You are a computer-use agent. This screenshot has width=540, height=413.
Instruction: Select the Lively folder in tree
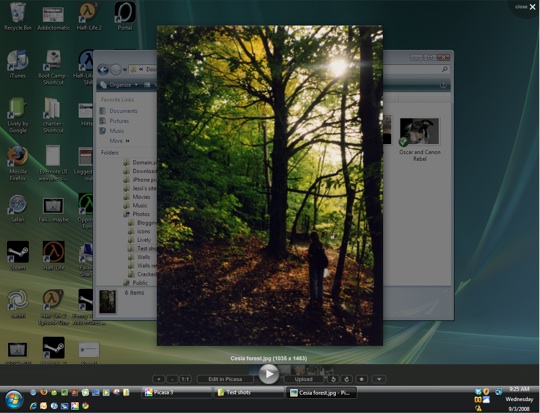tap(139, 240)
